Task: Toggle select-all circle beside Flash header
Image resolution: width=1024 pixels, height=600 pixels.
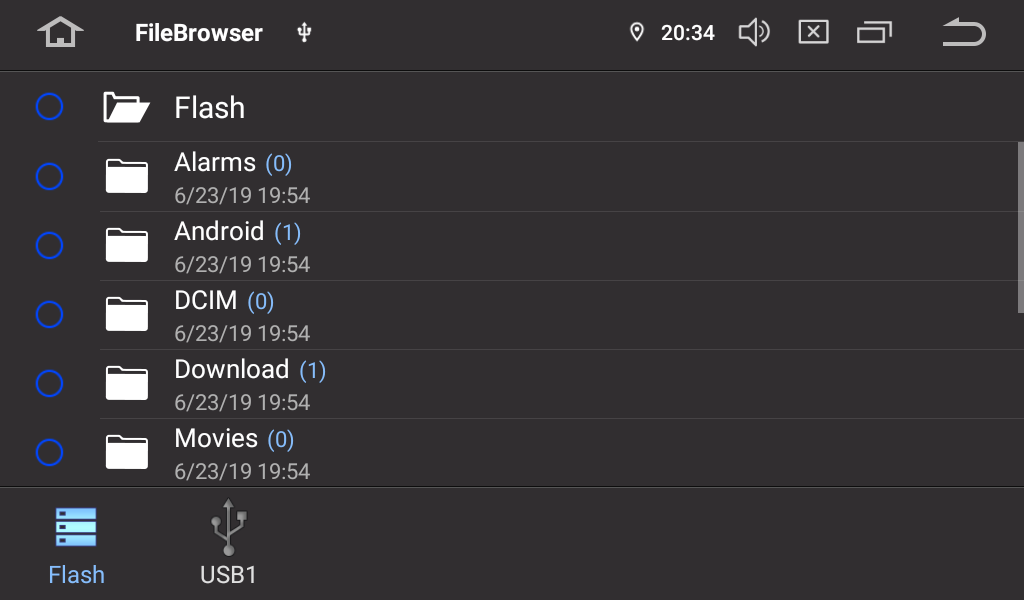Action: point(49,107)
